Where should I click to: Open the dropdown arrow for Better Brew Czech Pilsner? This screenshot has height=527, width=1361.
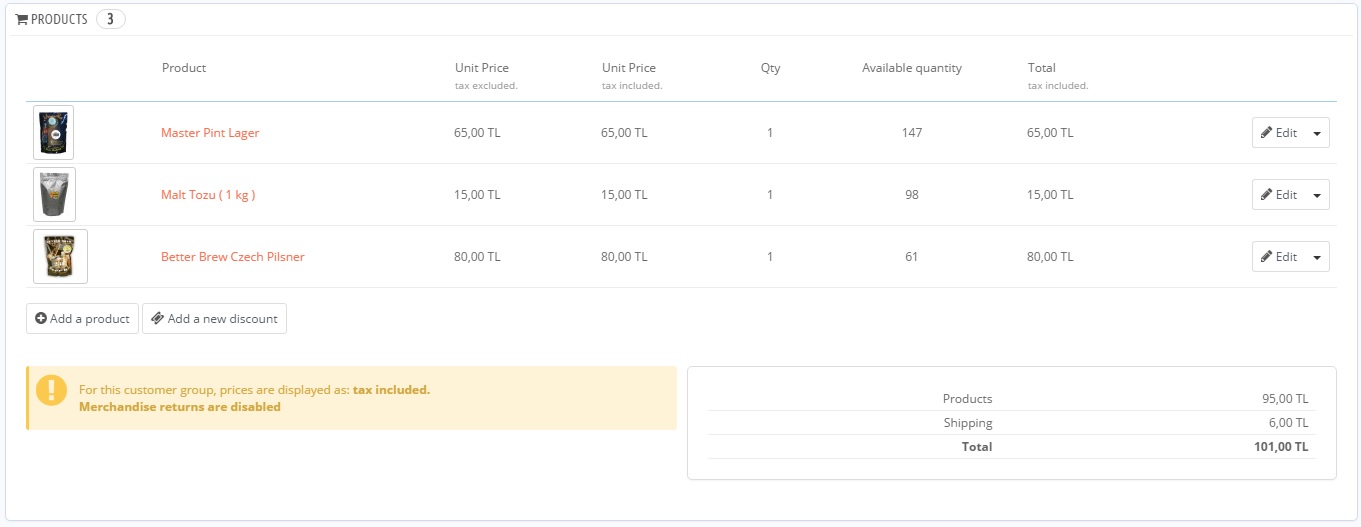click(1316, 257)
